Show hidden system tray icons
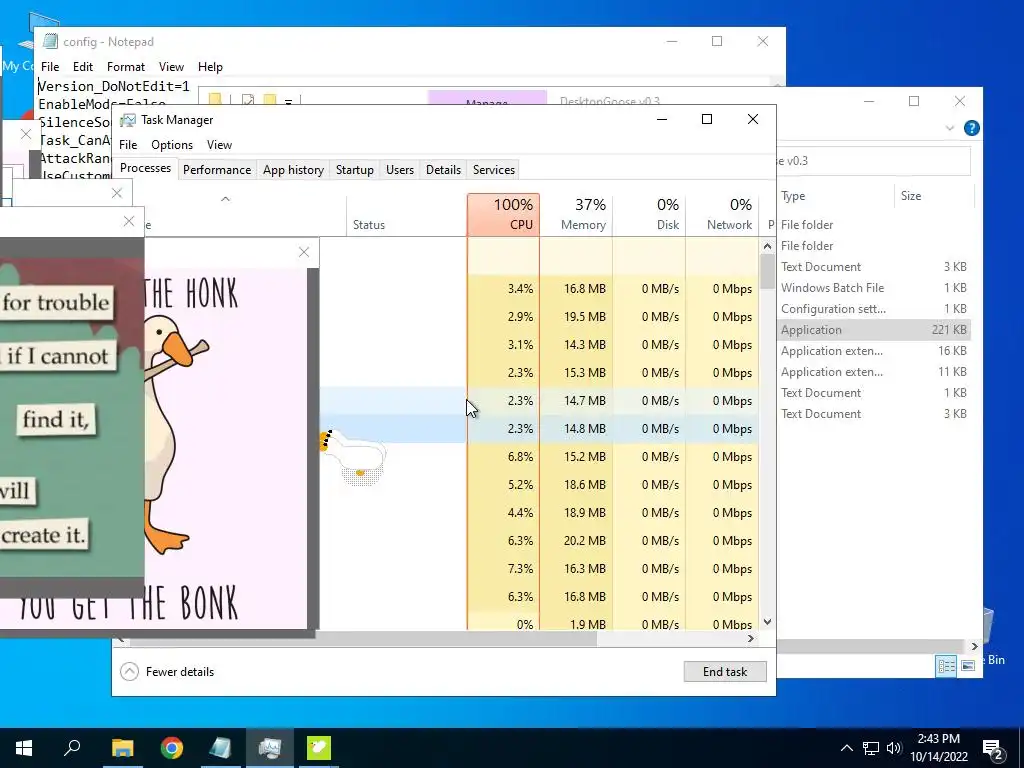This screenshot has height=768, width=1024. click(846, 748)
